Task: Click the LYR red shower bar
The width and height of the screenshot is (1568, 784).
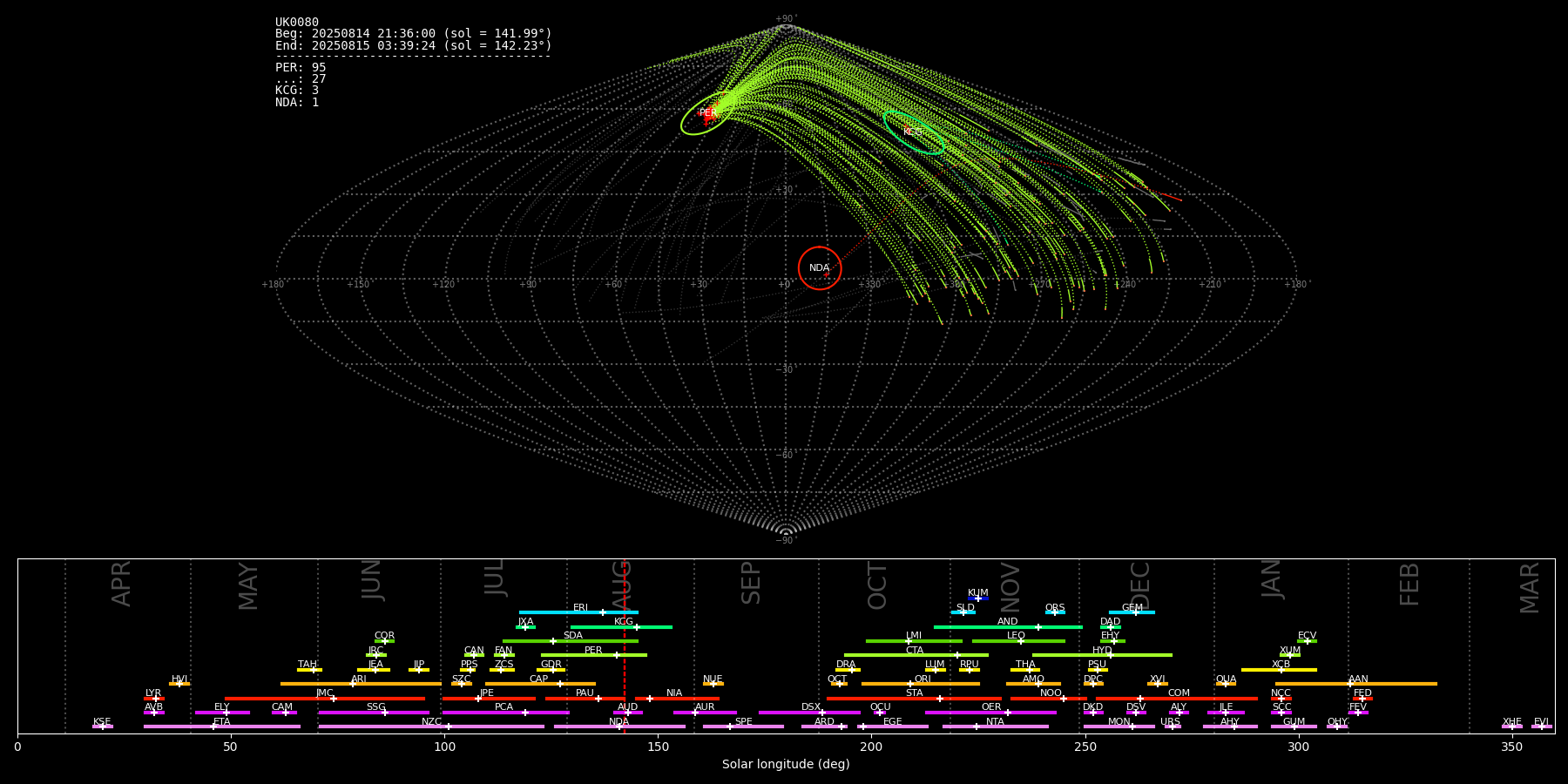Action: (154, 699)
